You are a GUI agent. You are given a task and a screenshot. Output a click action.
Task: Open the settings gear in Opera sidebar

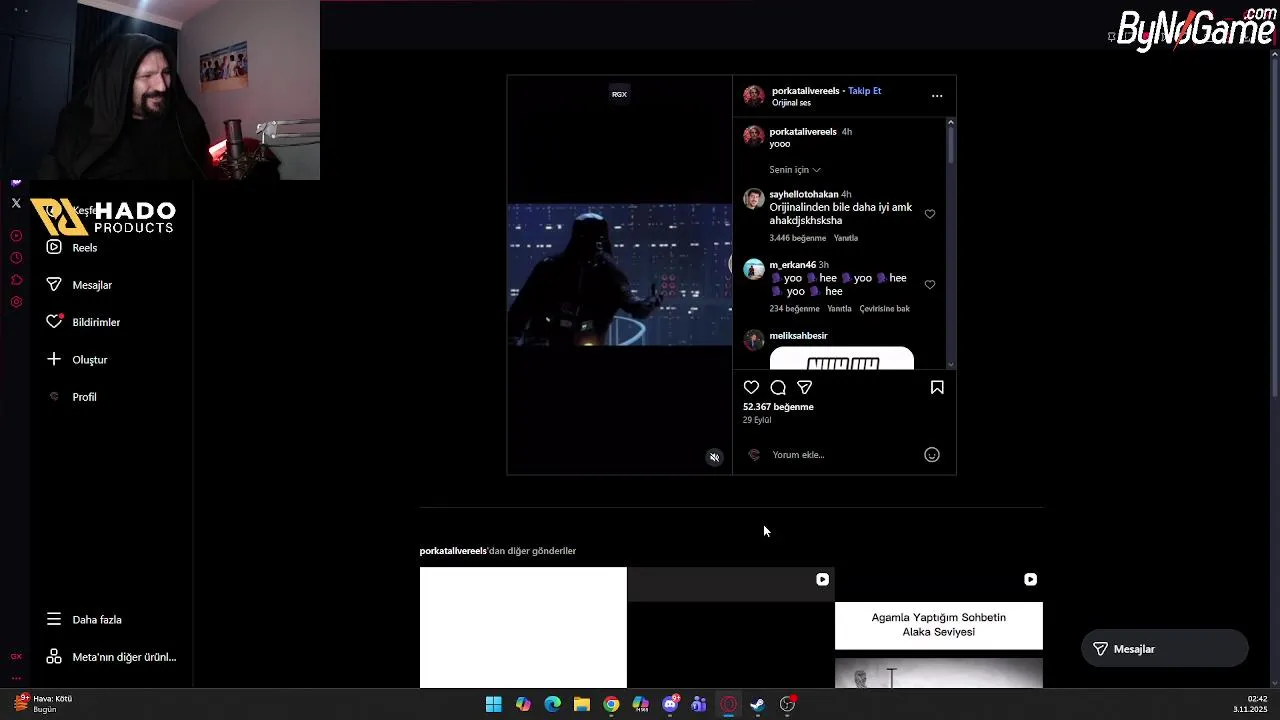(16, 302)
